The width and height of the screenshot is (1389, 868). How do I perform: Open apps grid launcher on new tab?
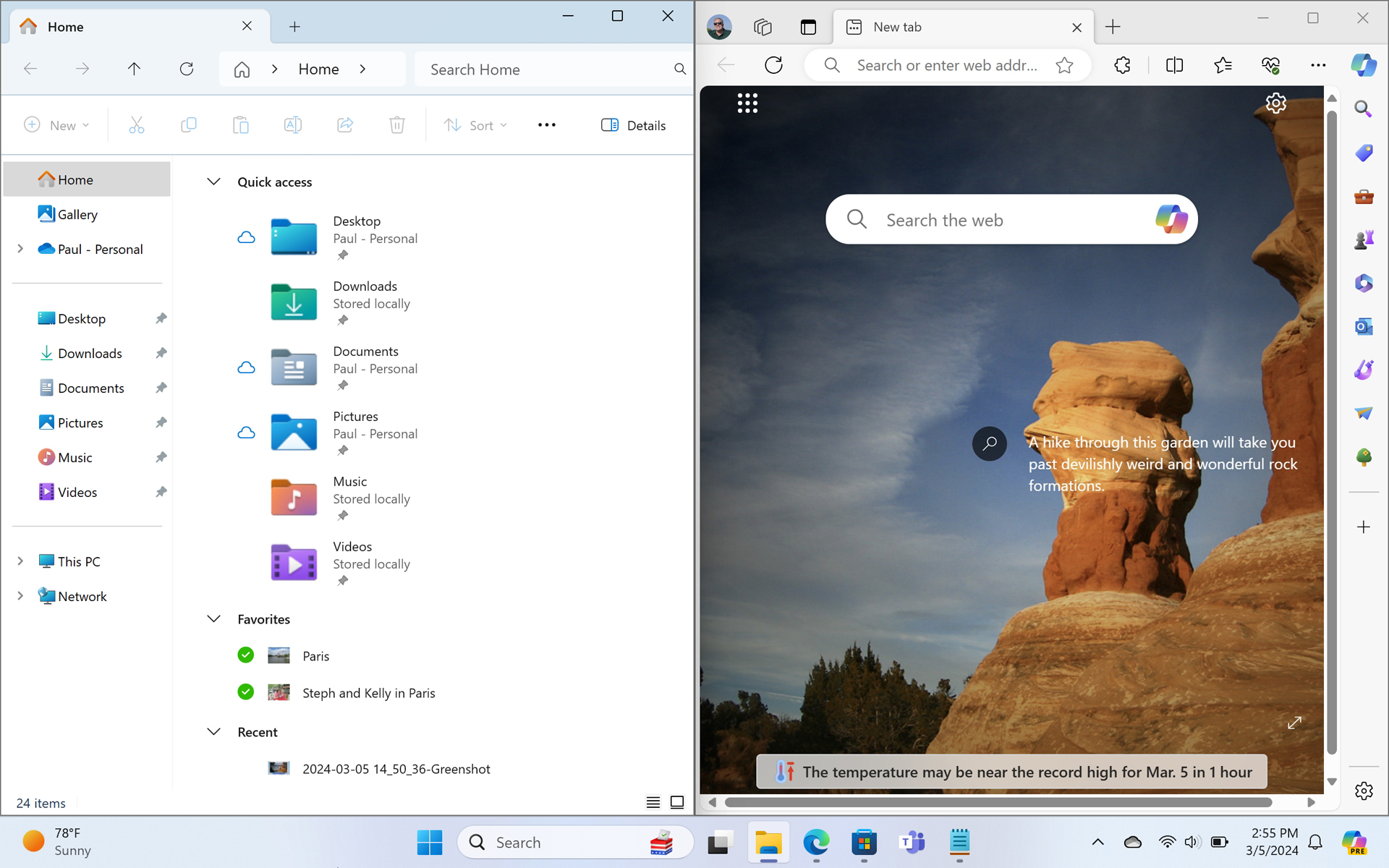click(x=747, y=103)
